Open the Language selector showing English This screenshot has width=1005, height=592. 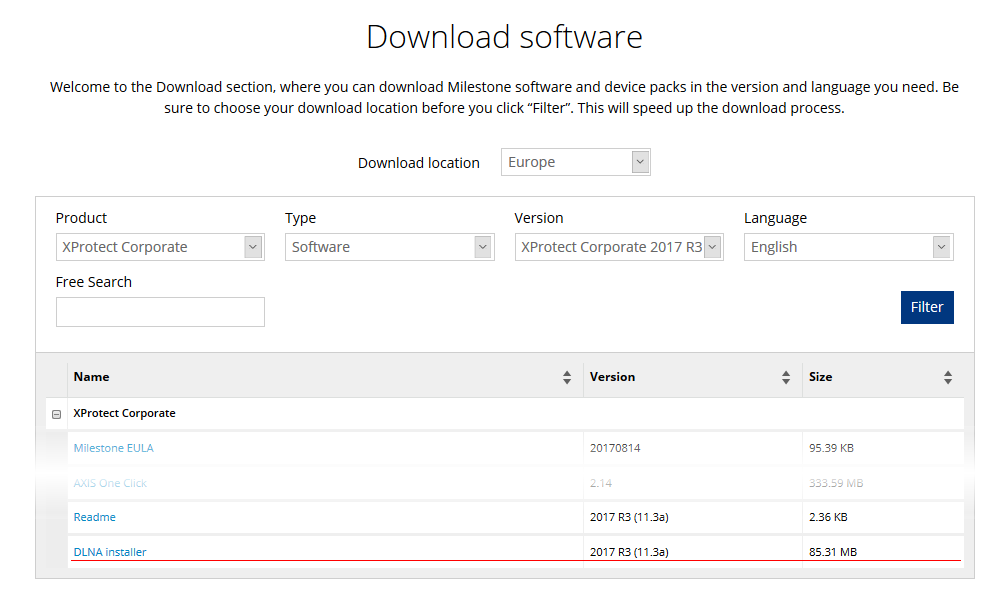tap(848, 246)
